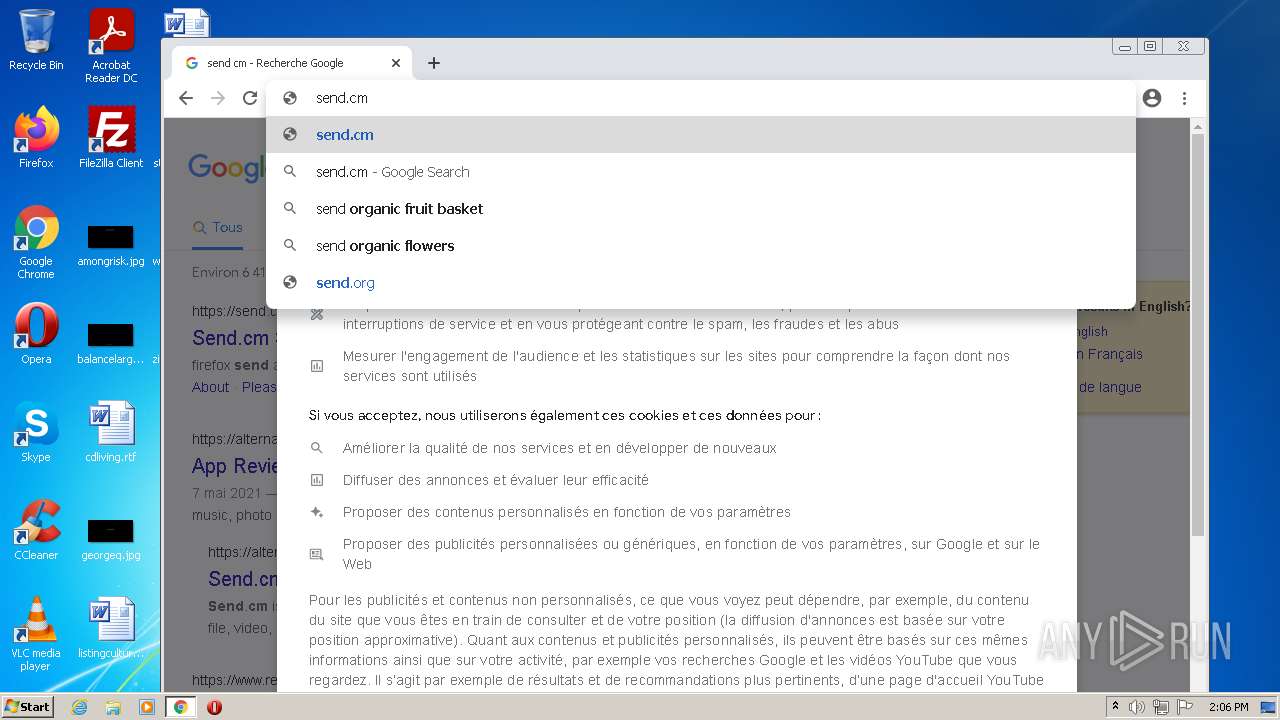Open Chrome three-dot menu
The image size is (1280, 720).
click(1184, 98)
